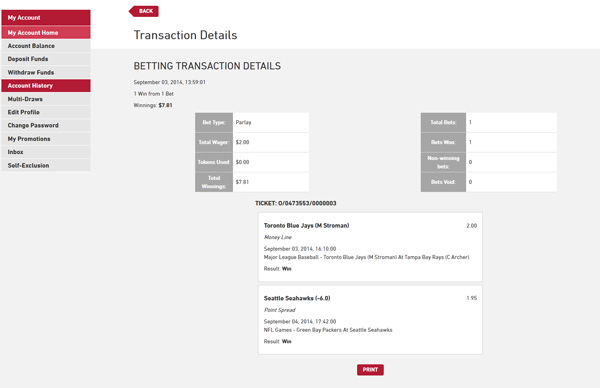Open Multi-Draws section
This screenshot has width=600, height=388.
pyautogui.click(x=46, y=99)
